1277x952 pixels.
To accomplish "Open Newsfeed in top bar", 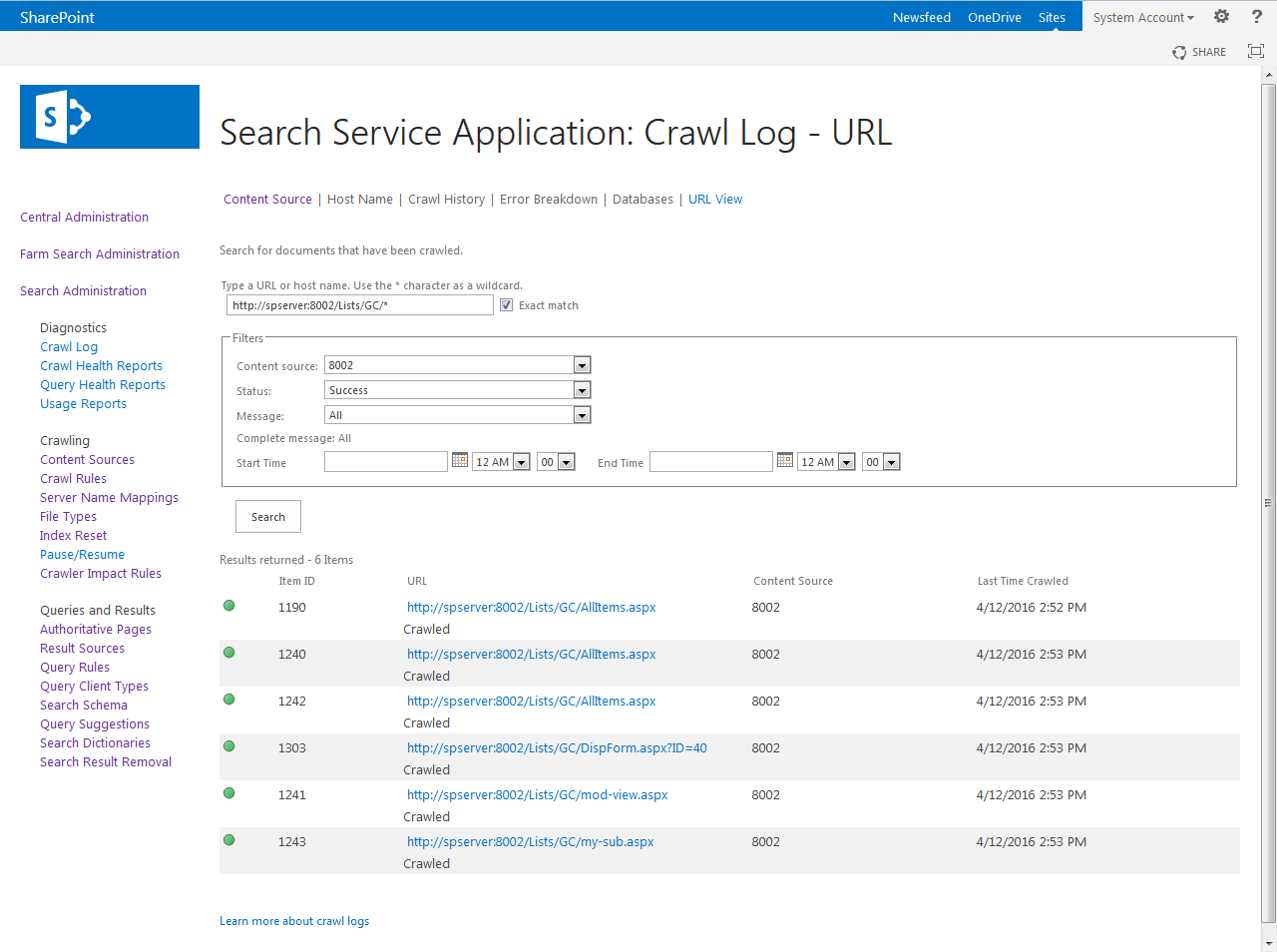I will pos(922,17).
